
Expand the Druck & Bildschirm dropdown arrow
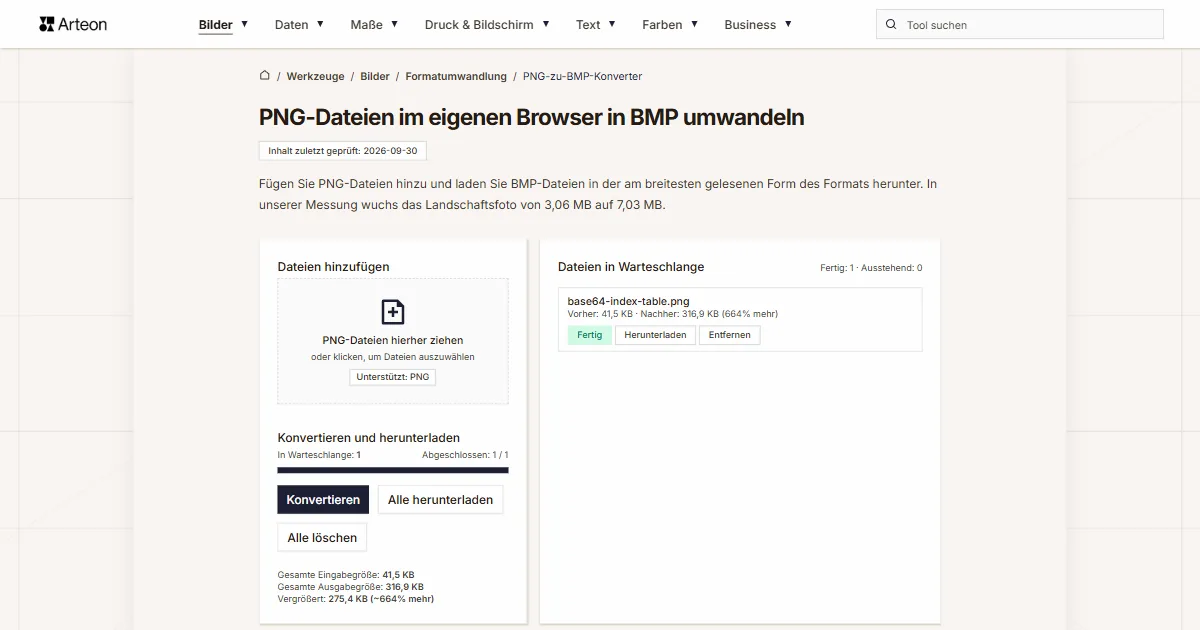coord(545,24)
